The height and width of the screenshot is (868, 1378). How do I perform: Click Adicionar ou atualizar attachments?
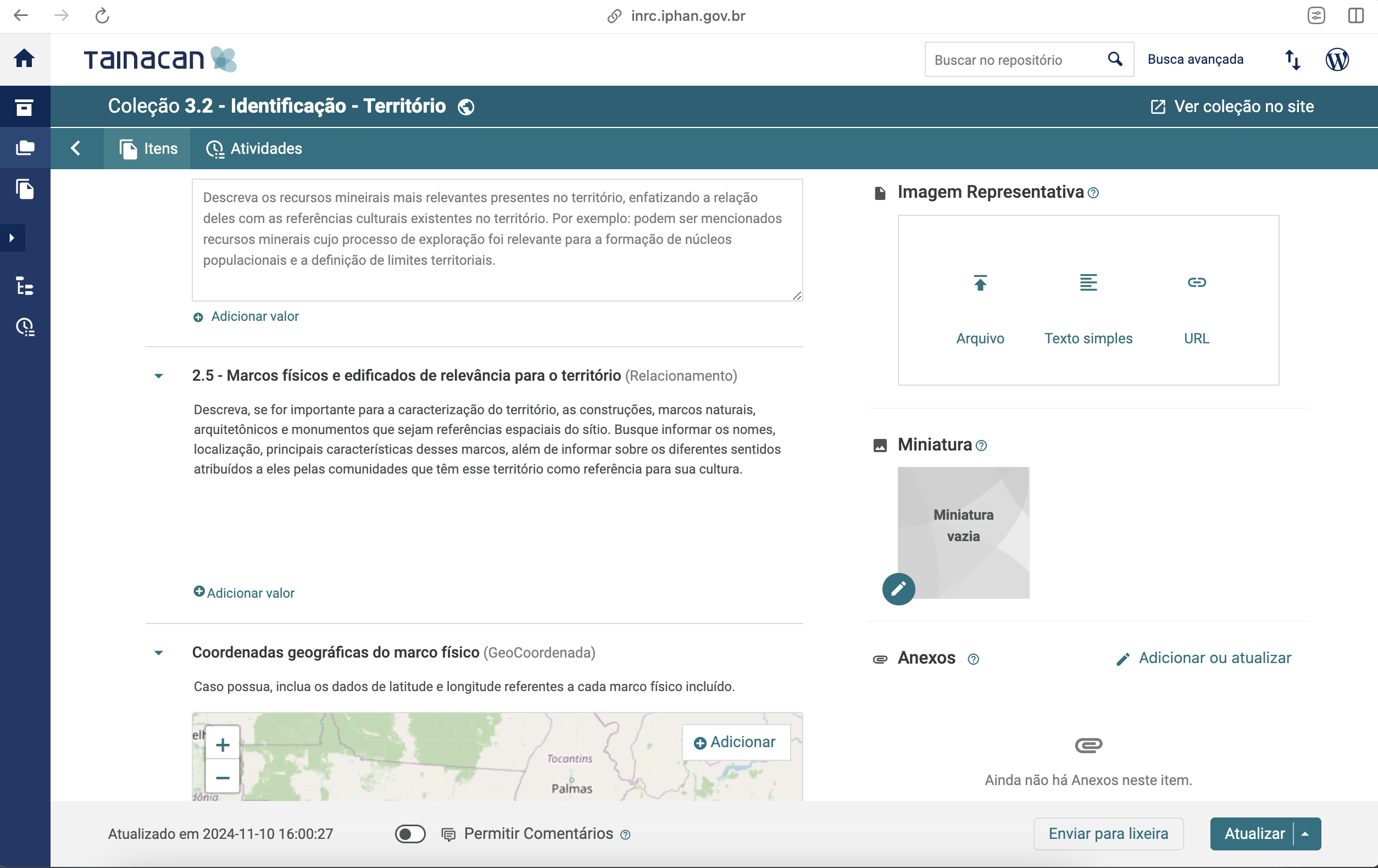(1203, 658)
